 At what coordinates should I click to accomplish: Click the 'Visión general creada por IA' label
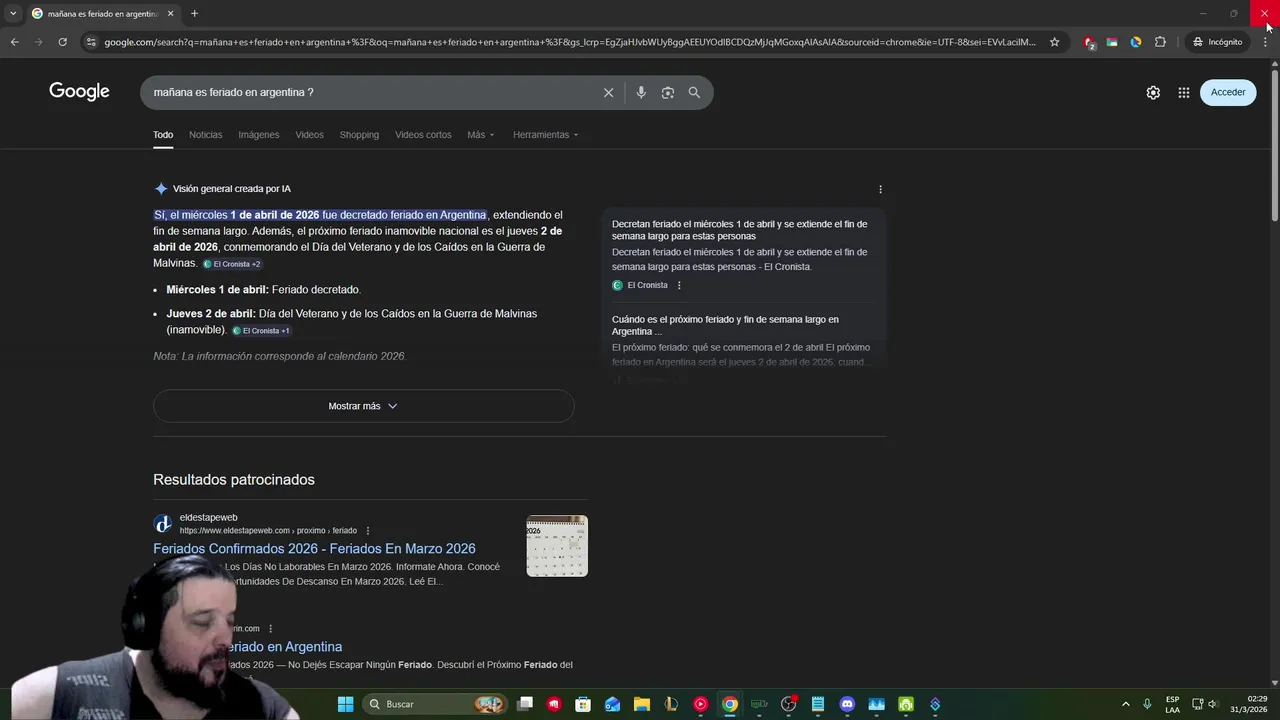(x=231, y=189)
